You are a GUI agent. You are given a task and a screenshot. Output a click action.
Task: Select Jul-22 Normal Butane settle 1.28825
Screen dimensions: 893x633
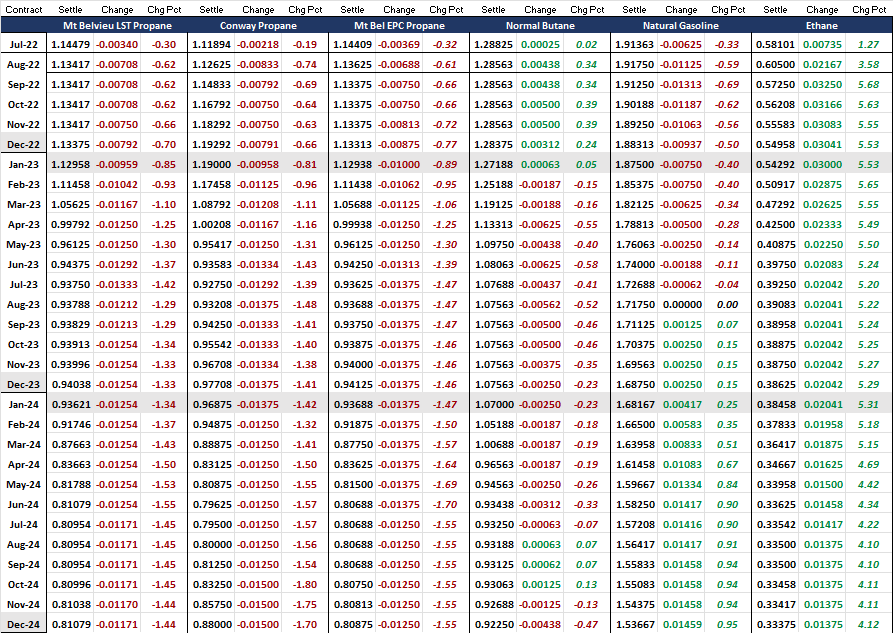tap(493, 44)
